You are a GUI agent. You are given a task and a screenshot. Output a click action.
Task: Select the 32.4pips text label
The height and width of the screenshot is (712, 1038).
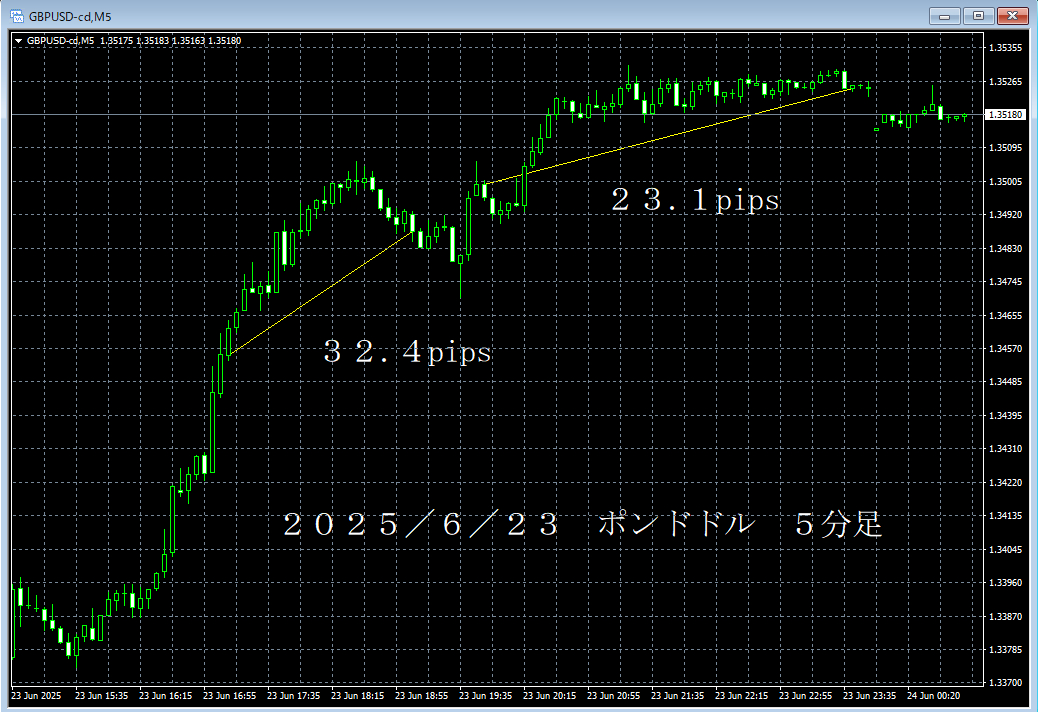(407, 352)
